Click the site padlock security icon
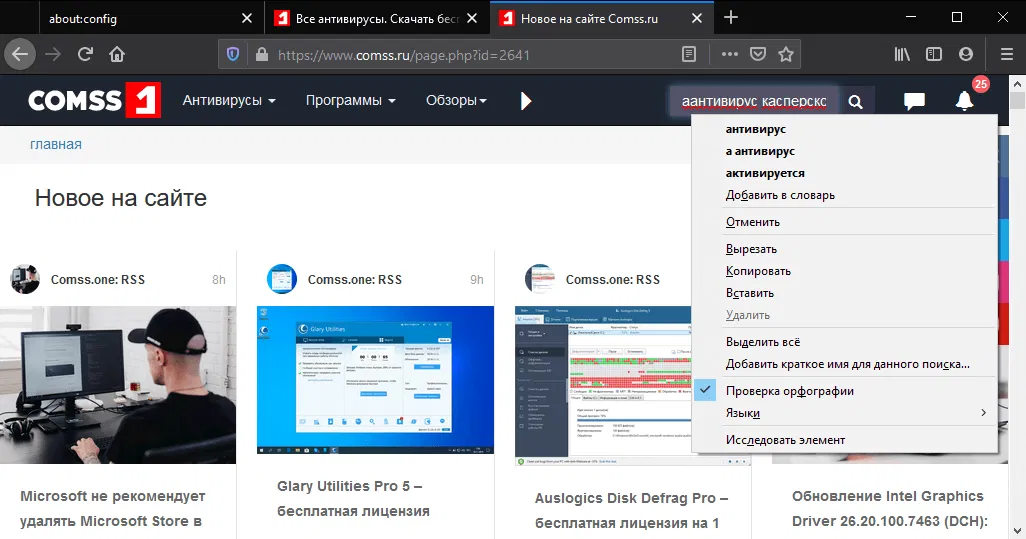This screenshot has height=539, width=1026. pos(262,54)
